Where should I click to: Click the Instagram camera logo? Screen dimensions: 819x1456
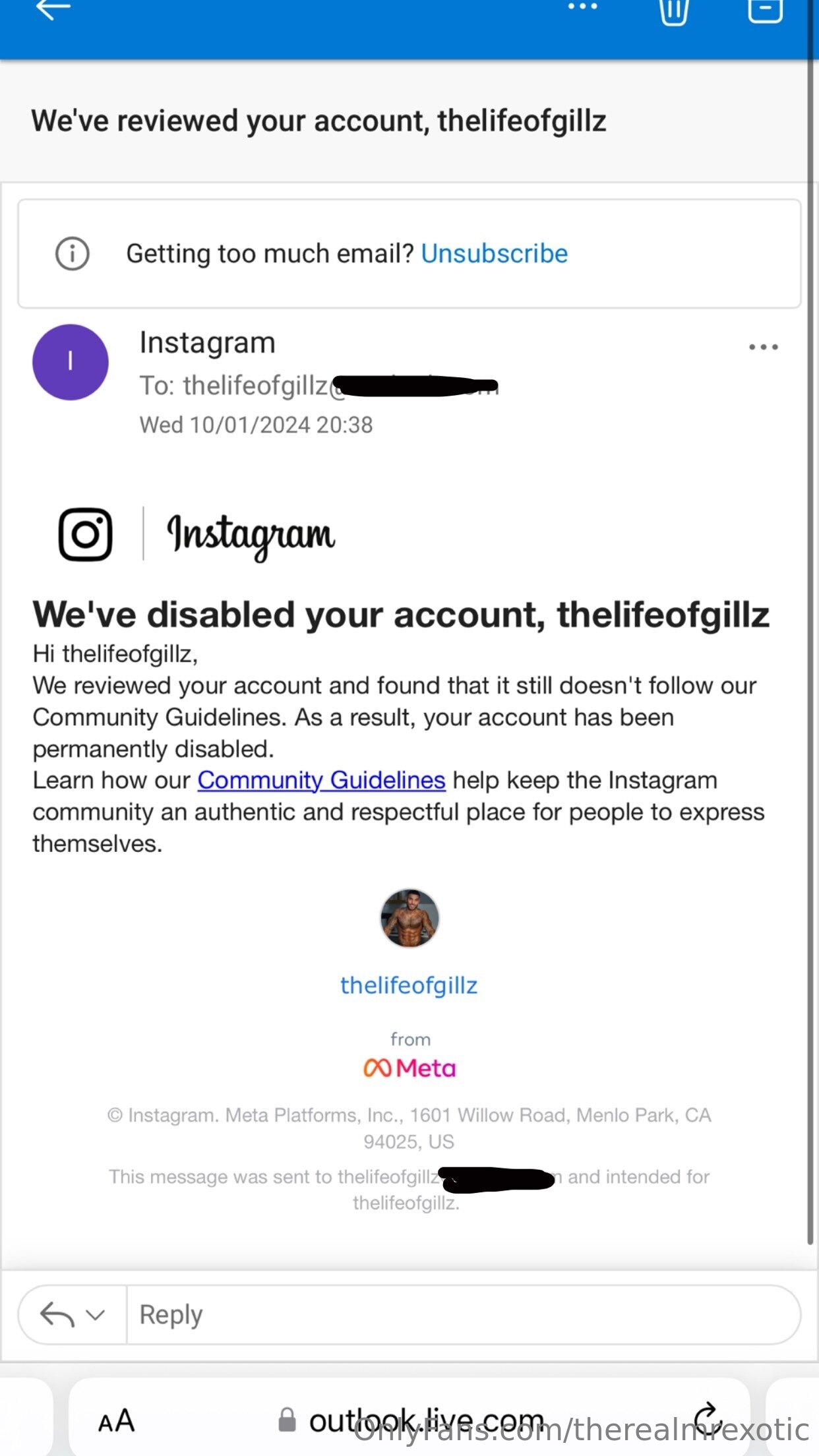tap(86, 534)
